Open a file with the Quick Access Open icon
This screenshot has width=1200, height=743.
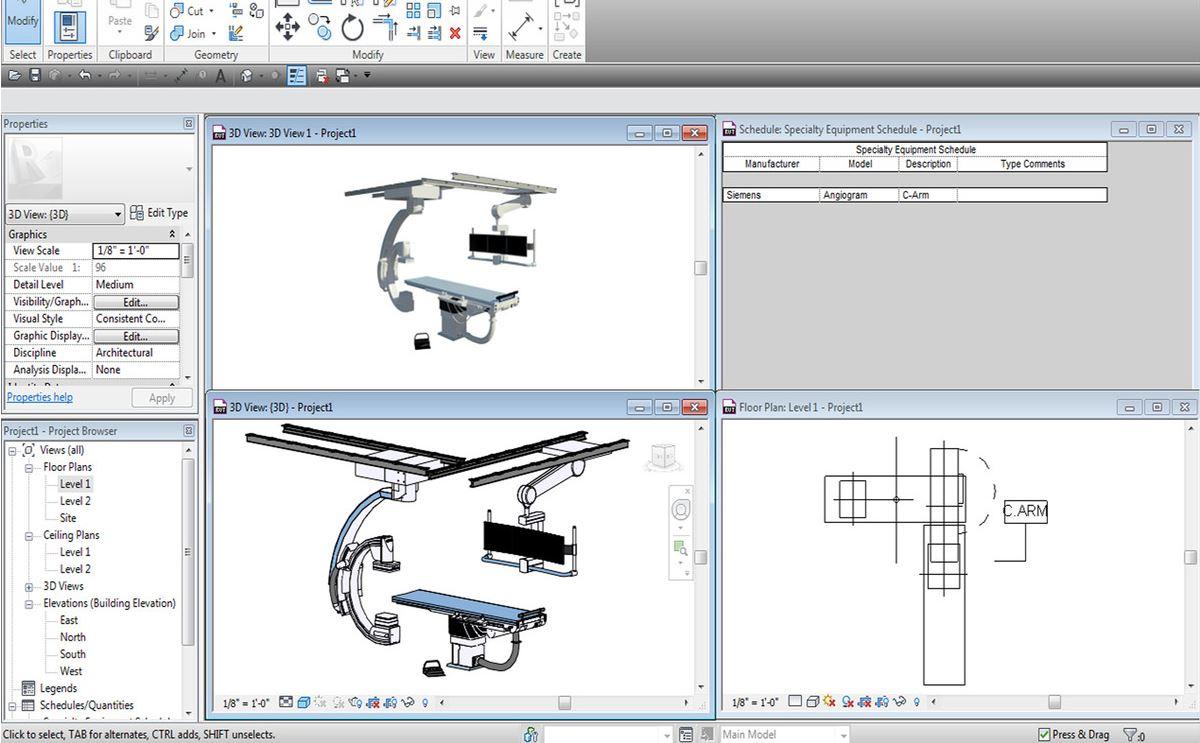click(16, 75)
